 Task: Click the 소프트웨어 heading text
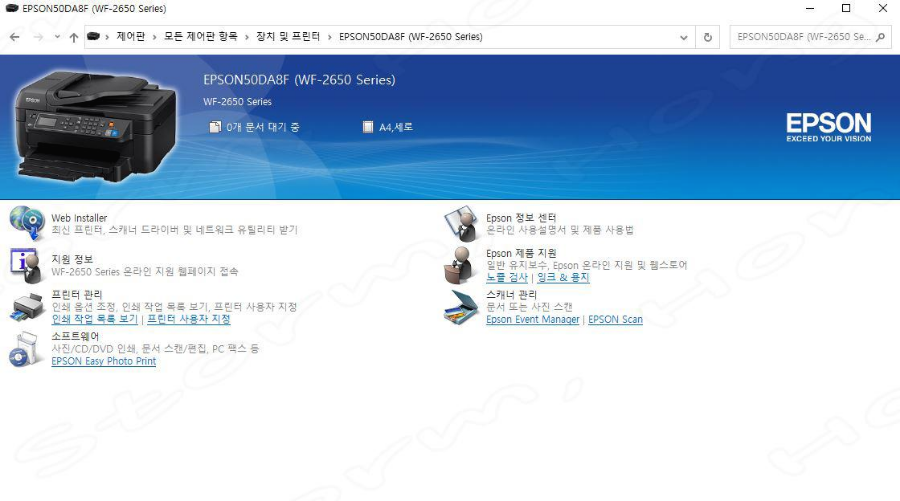click(75, 336)
